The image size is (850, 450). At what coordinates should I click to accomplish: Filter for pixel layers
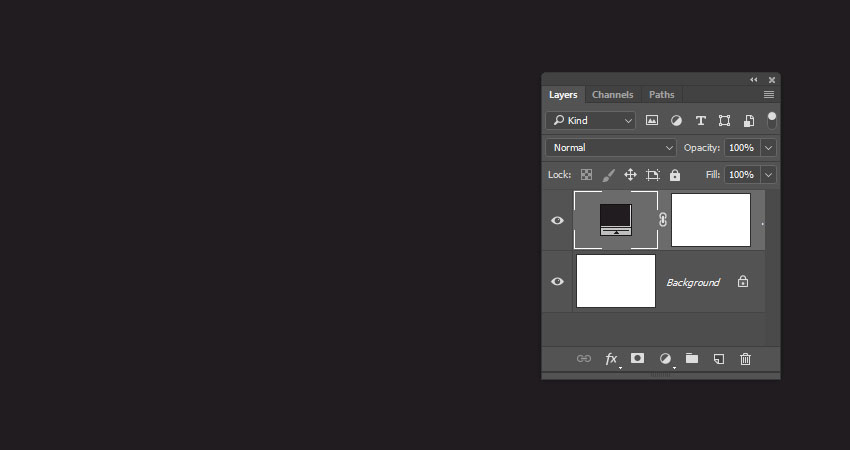(x=652, y=120)
